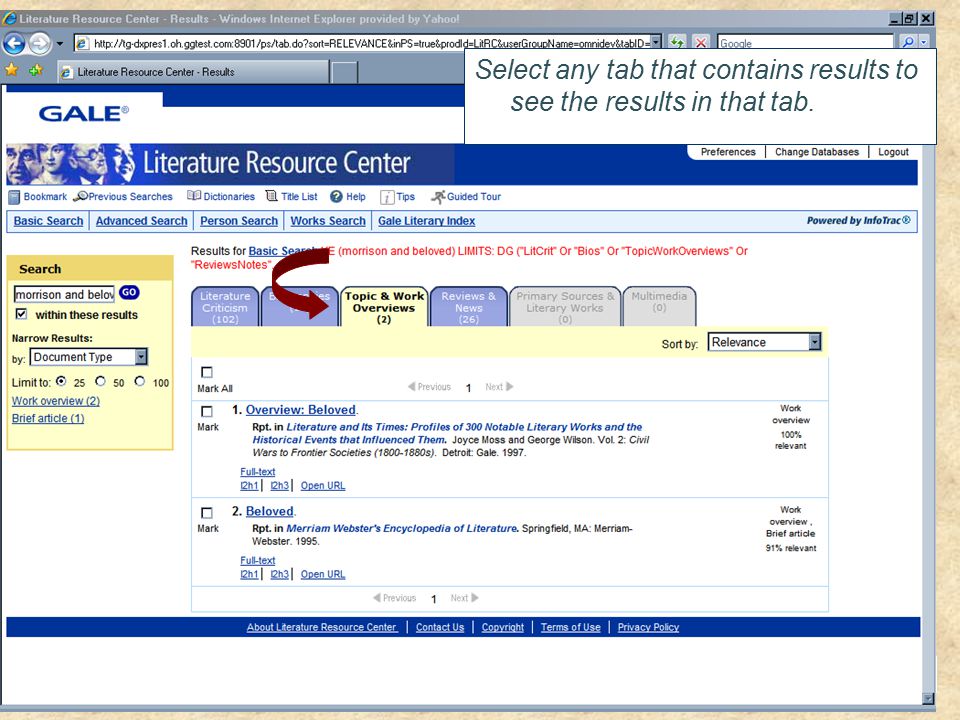The width and height of the screenshot is (960, 720).
Task: Click Work overview (2) link
Action: coord(56,401)
